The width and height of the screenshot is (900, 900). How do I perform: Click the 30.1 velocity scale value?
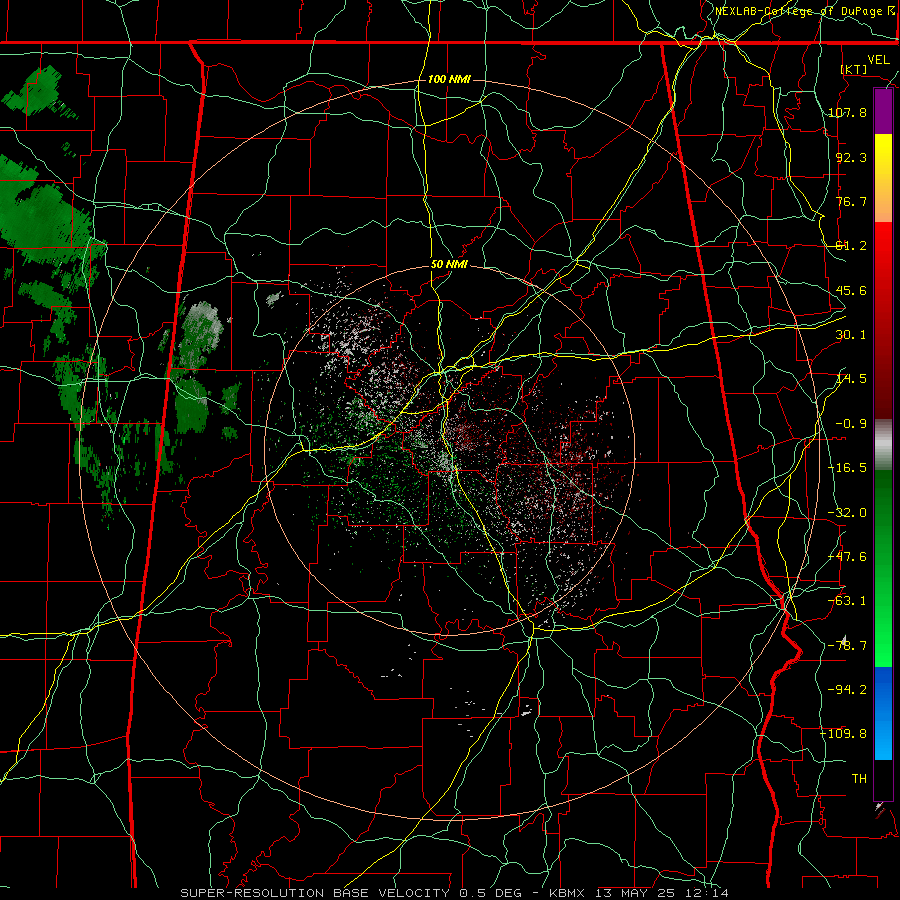coord(851,335)
